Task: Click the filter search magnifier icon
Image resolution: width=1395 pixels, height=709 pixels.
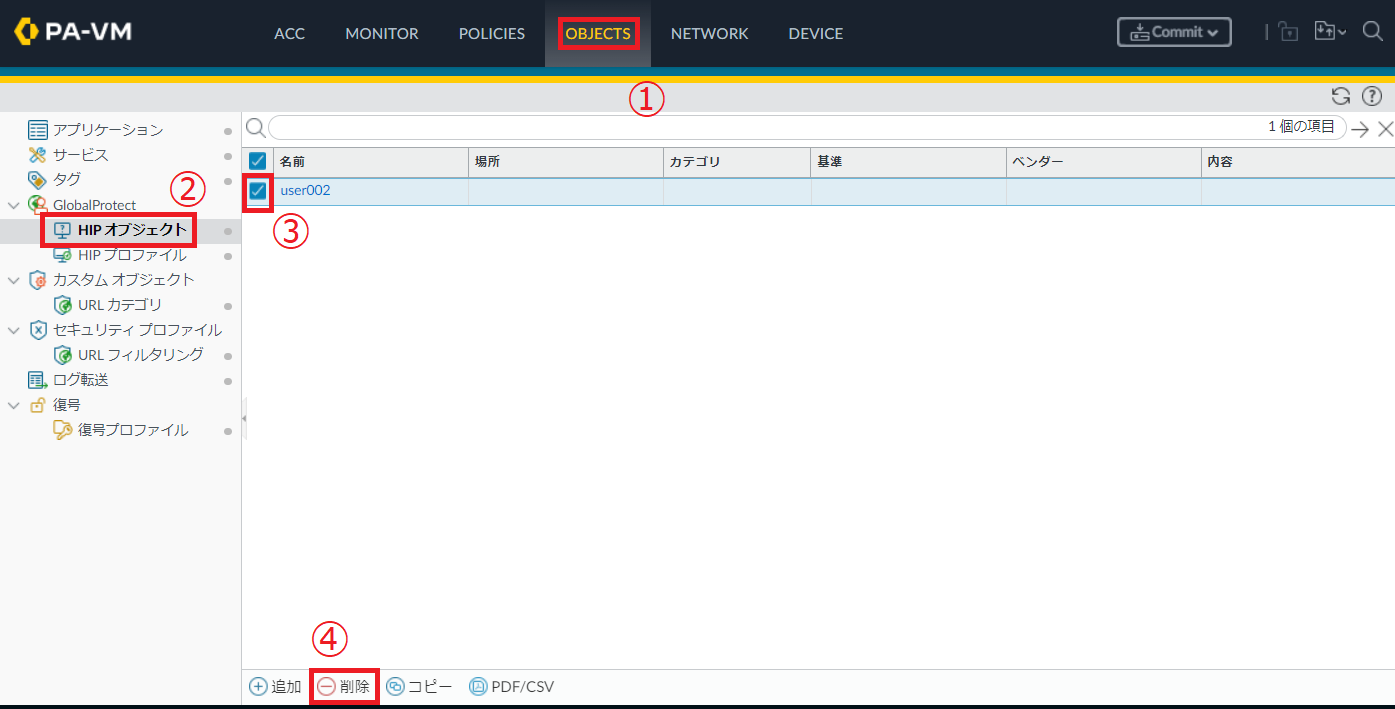Action: point(256,127)
